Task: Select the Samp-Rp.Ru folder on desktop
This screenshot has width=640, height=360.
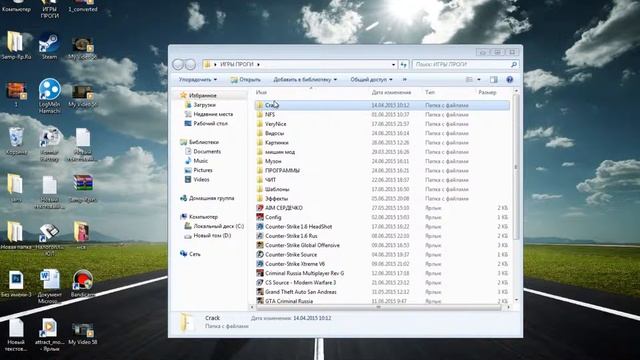Action: pos(16,46)
